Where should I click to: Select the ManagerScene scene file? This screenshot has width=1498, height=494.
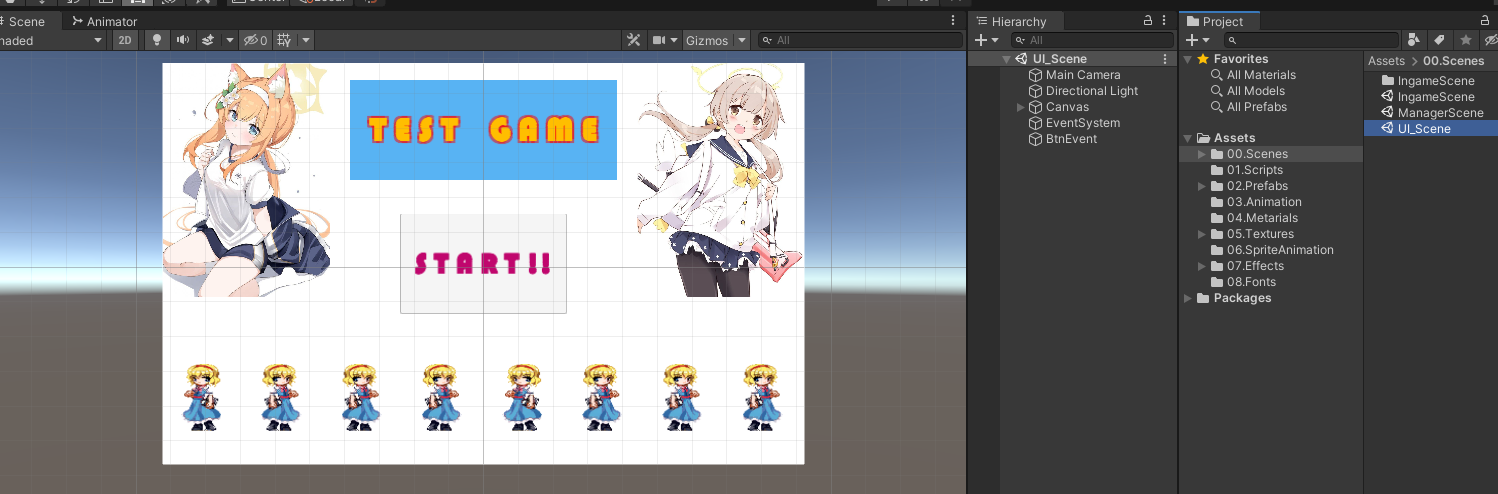1431,113
